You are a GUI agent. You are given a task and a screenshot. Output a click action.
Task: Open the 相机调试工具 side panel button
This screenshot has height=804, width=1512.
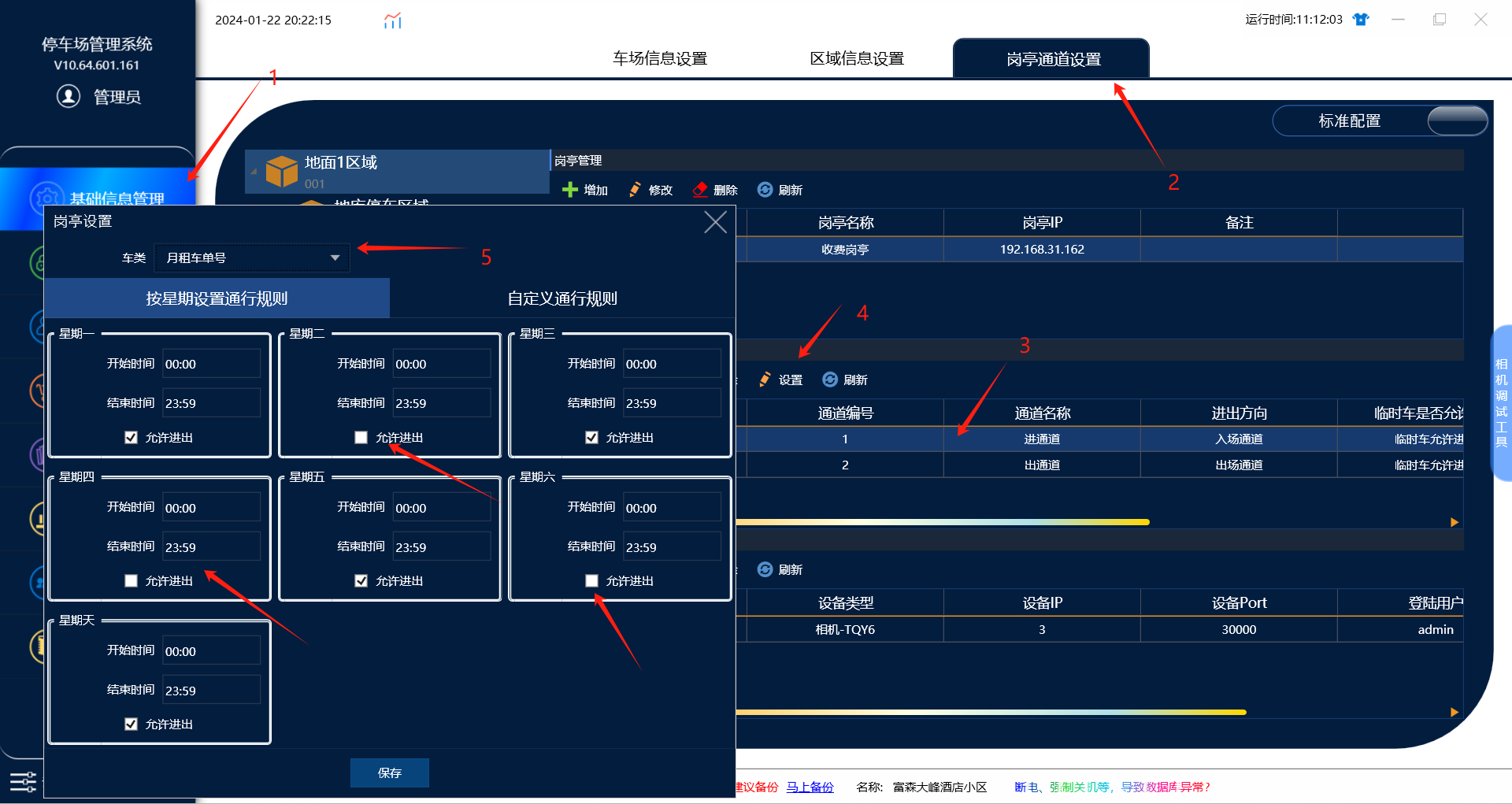(1501, 402)
